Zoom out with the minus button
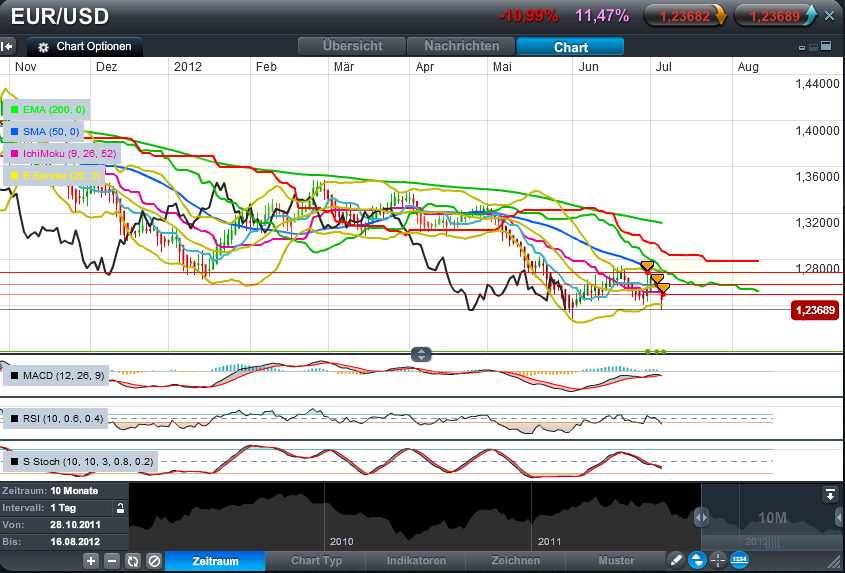Image resolution: width=845 pixels, height=573 pixels. click(x=112, y=561)
